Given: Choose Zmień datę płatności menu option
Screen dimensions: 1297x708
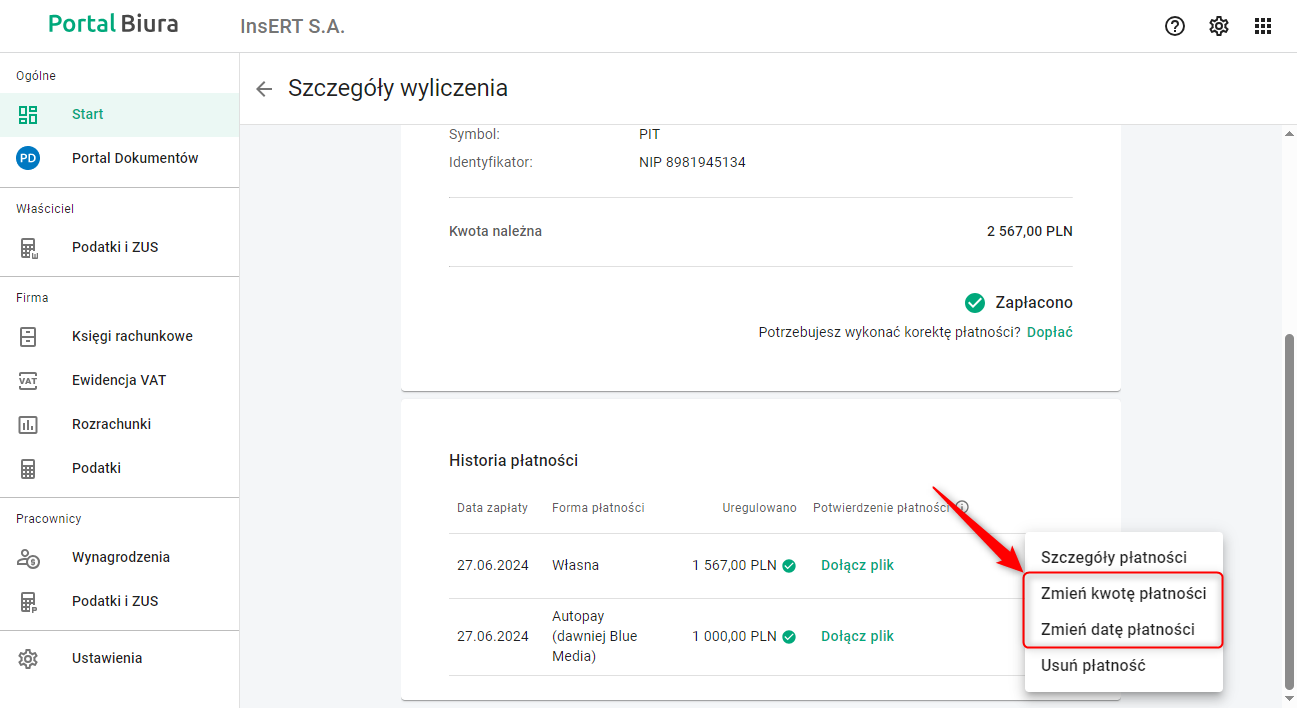Looking at the screenshot, I should point(1117,629).
